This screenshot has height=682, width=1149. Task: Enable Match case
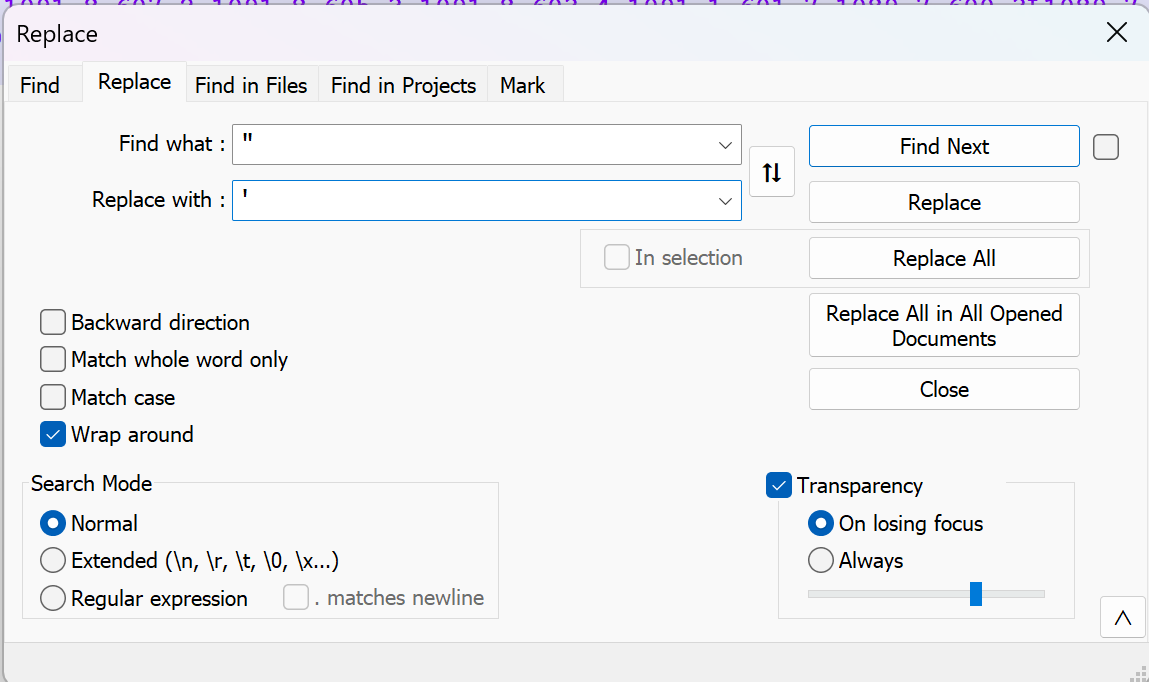(52, 396)
